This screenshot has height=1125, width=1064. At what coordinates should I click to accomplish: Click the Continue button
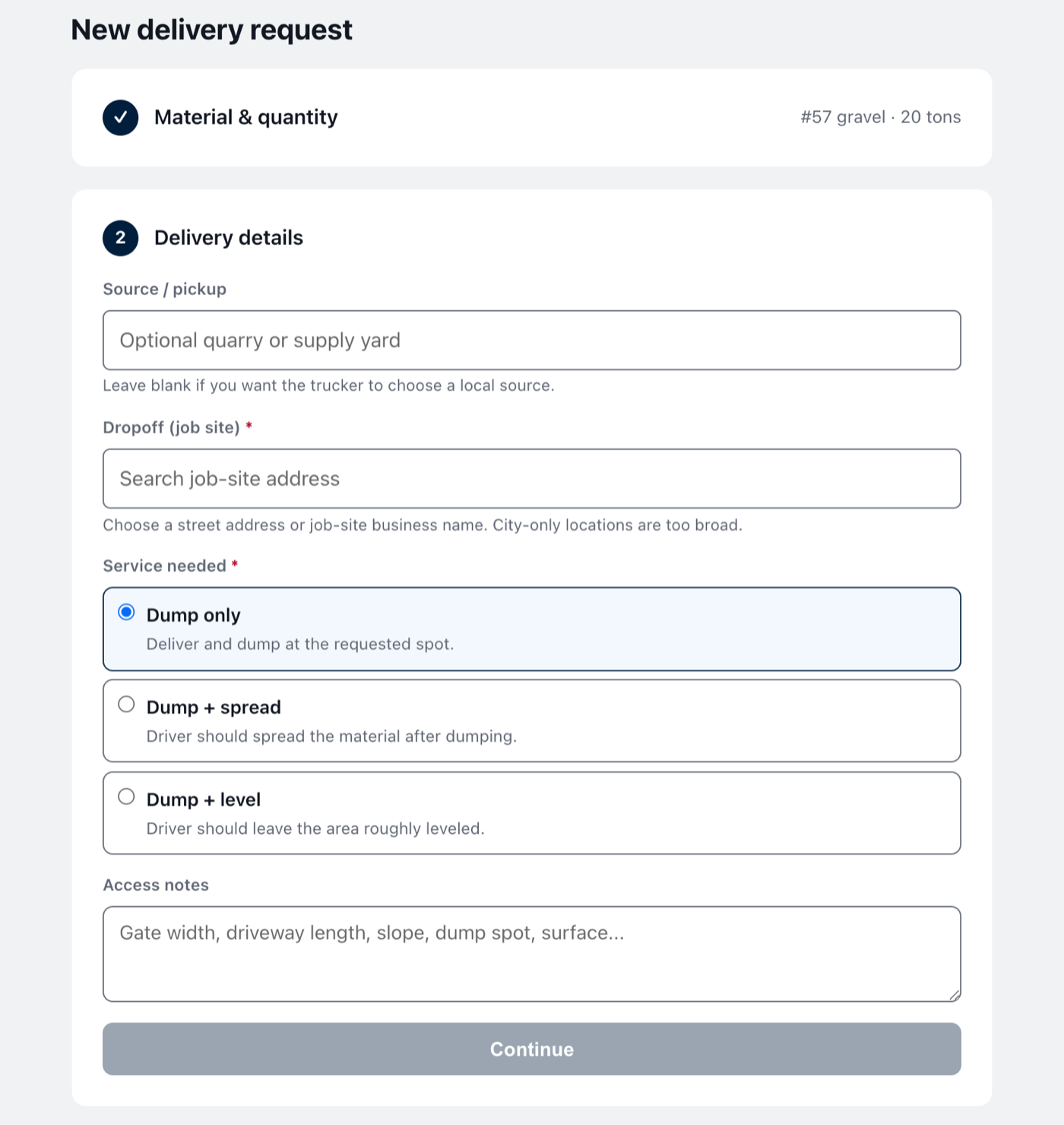(531, 1049)
